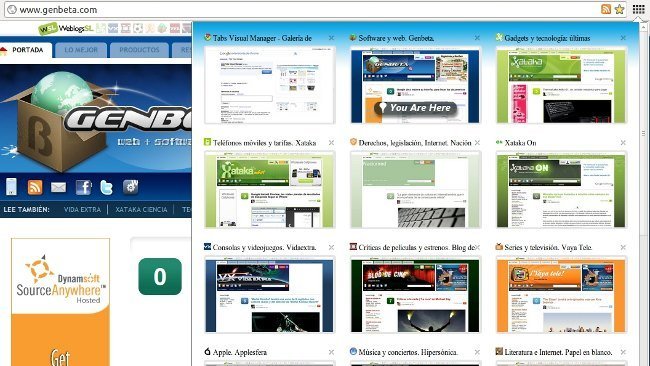Close the Software y web. Genbeta tile

click(477, 38)
